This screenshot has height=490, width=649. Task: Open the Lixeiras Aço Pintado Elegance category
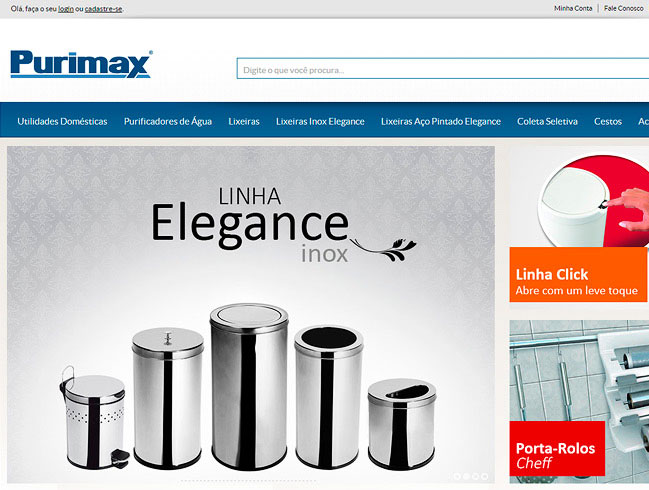[x=441, y=121]
